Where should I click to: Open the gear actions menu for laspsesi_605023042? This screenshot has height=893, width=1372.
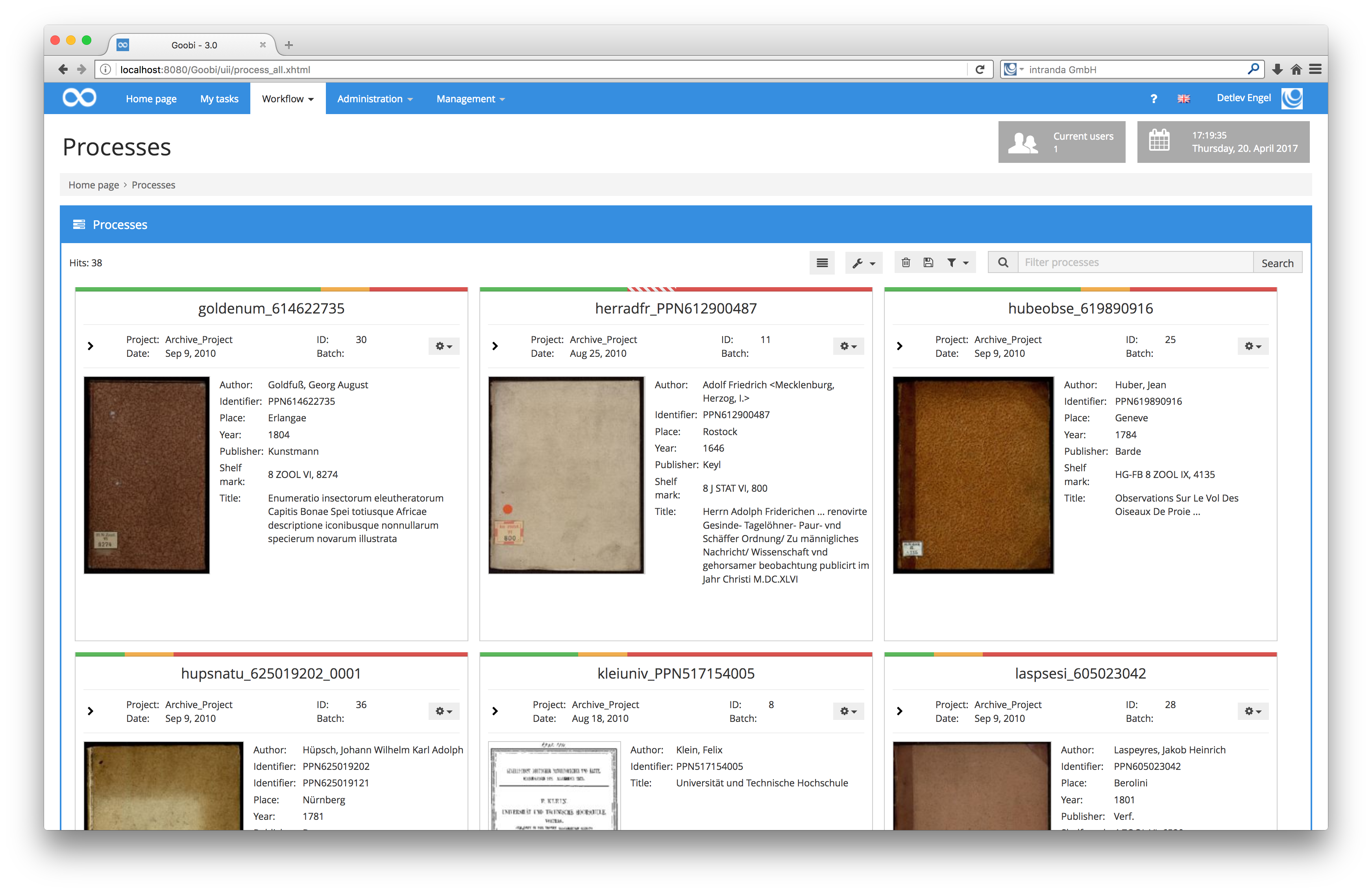[1253, 712]
